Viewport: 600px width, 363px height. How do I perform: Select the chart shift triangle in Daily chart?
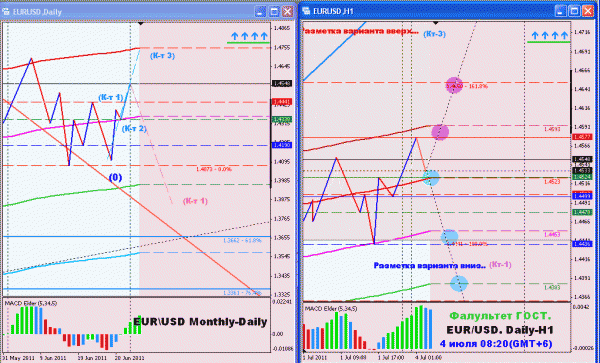141,24
